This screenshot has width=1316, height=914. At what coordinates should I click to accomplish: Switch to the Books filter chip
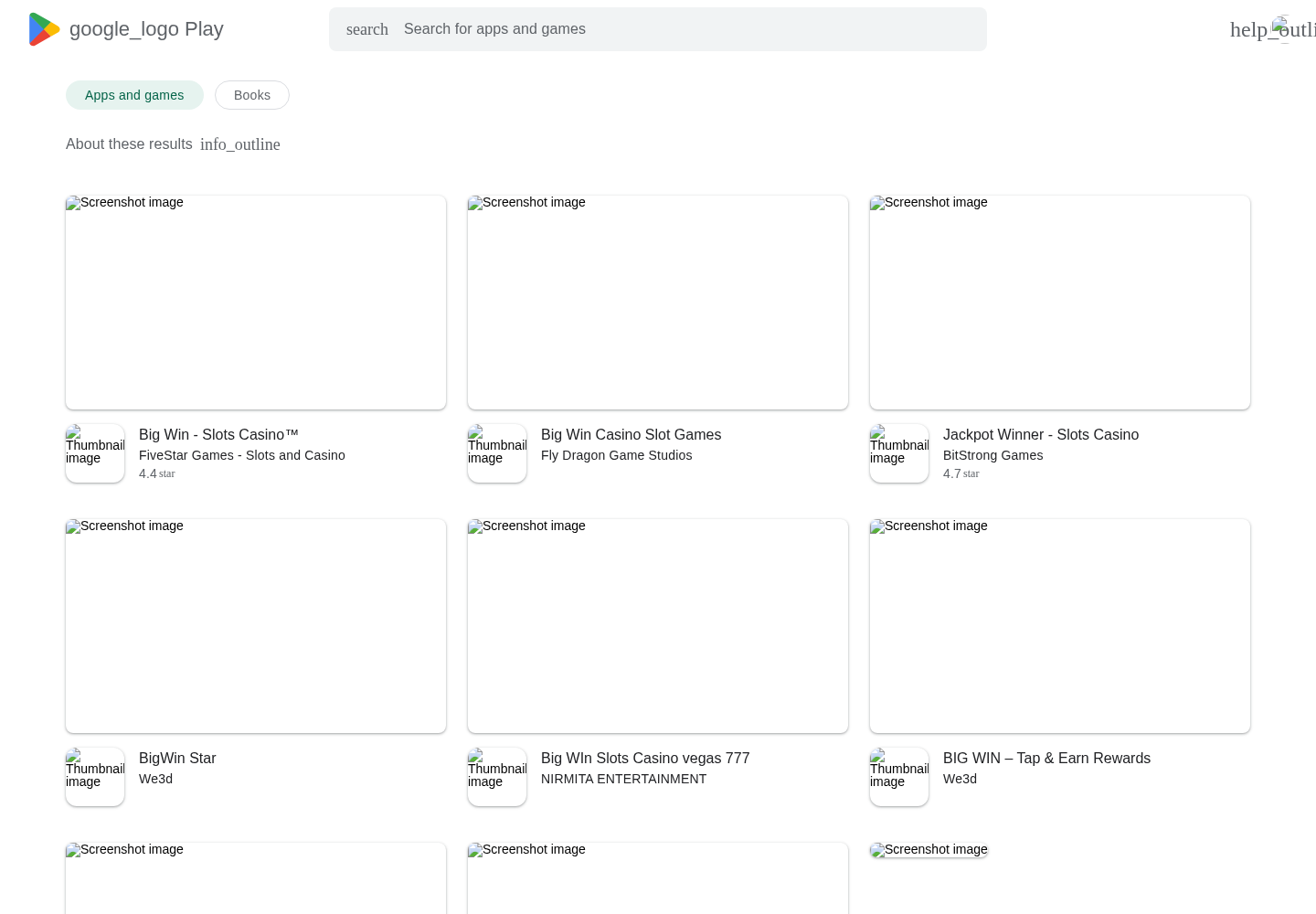pyautogui.click(x=252, y=95)
